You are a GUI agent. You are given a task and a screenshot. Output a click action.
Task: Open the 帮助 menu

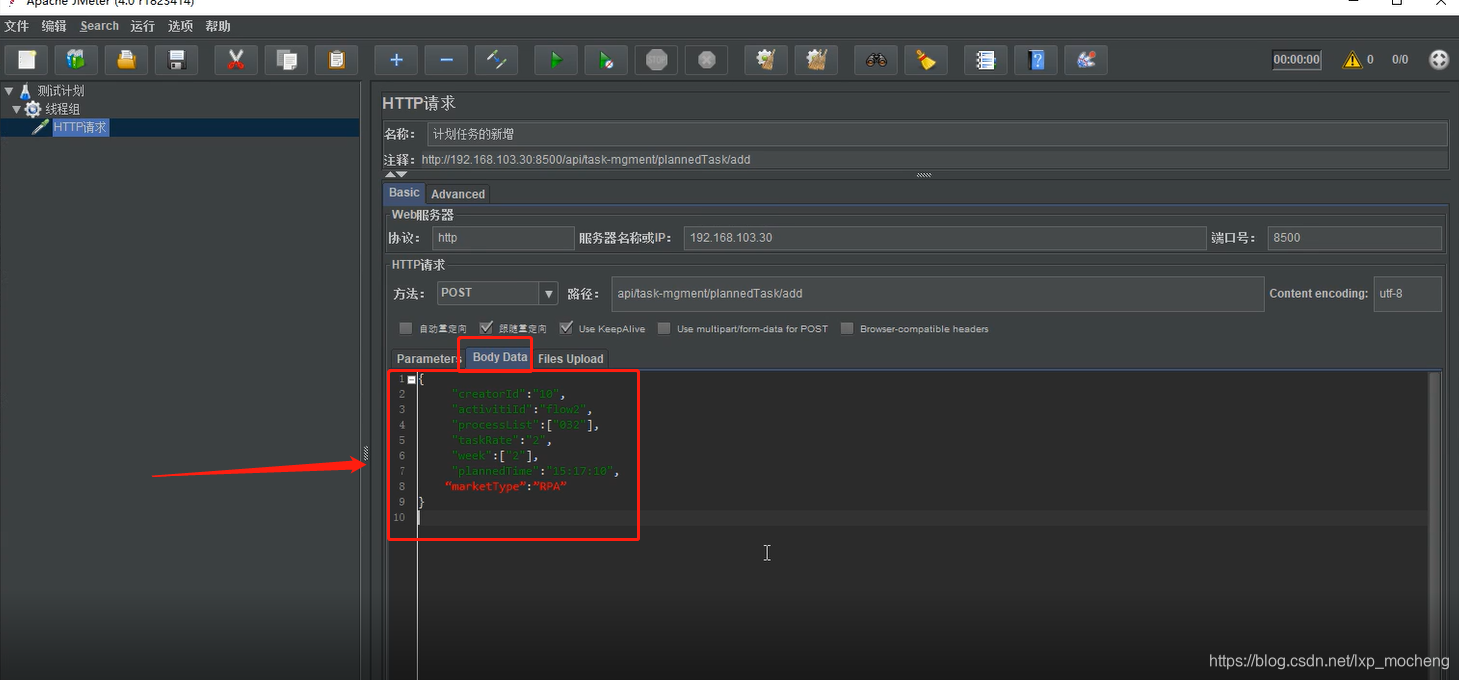click(217, 26)
